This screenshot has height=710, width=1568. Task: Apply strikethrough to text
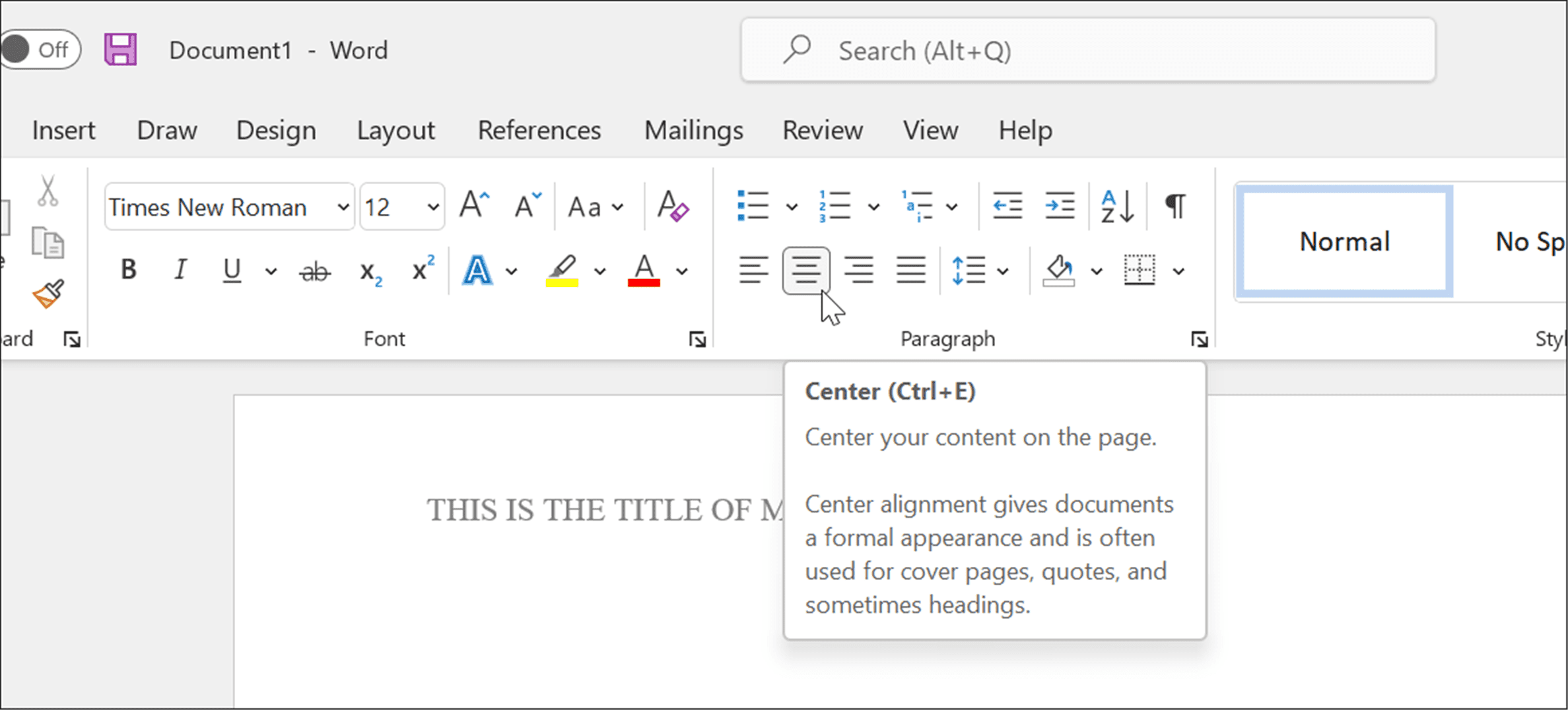(x=314, y=271)
